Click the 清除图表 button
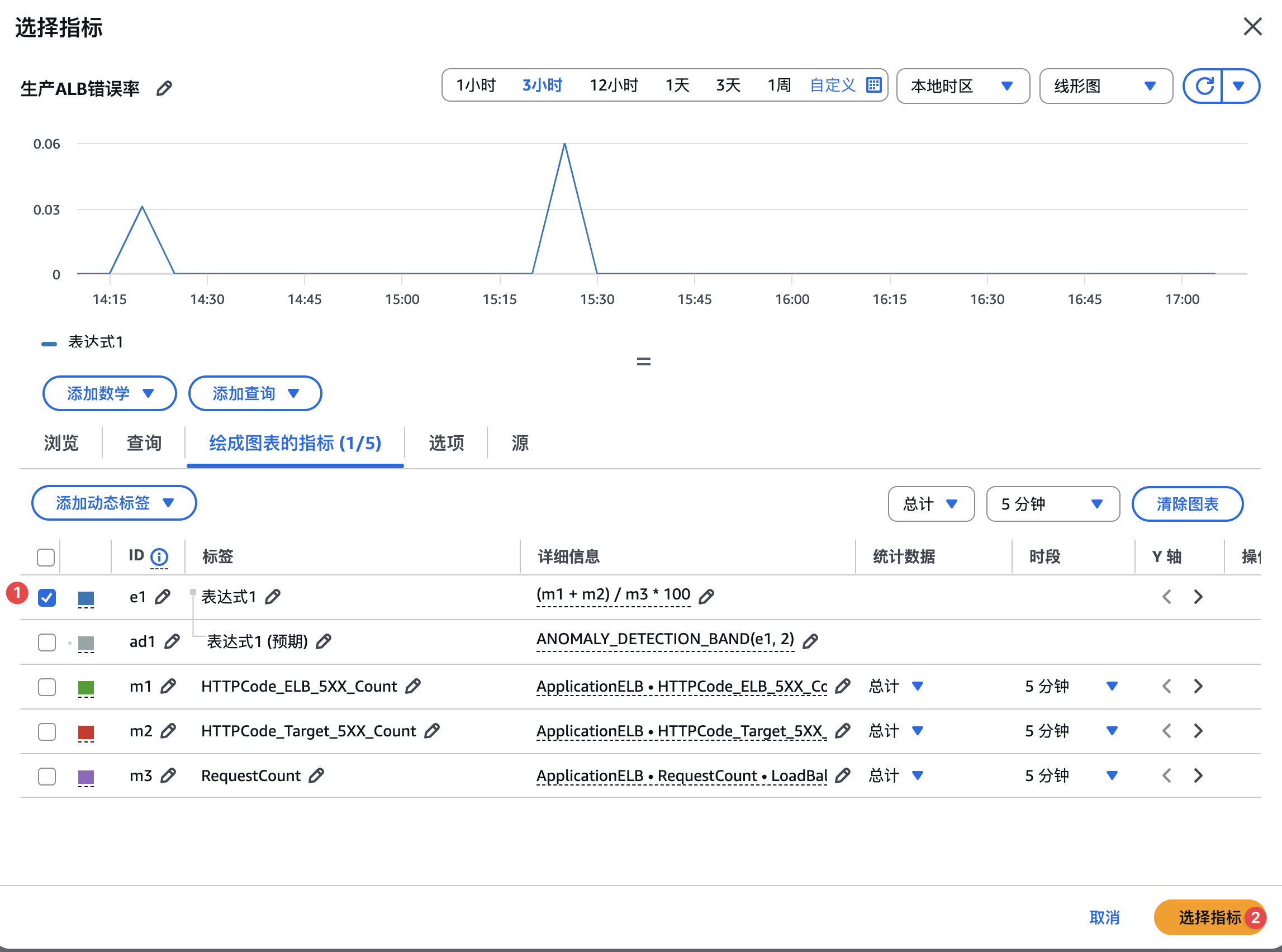Screen dimensions: 1282x952 [1187, 504]
